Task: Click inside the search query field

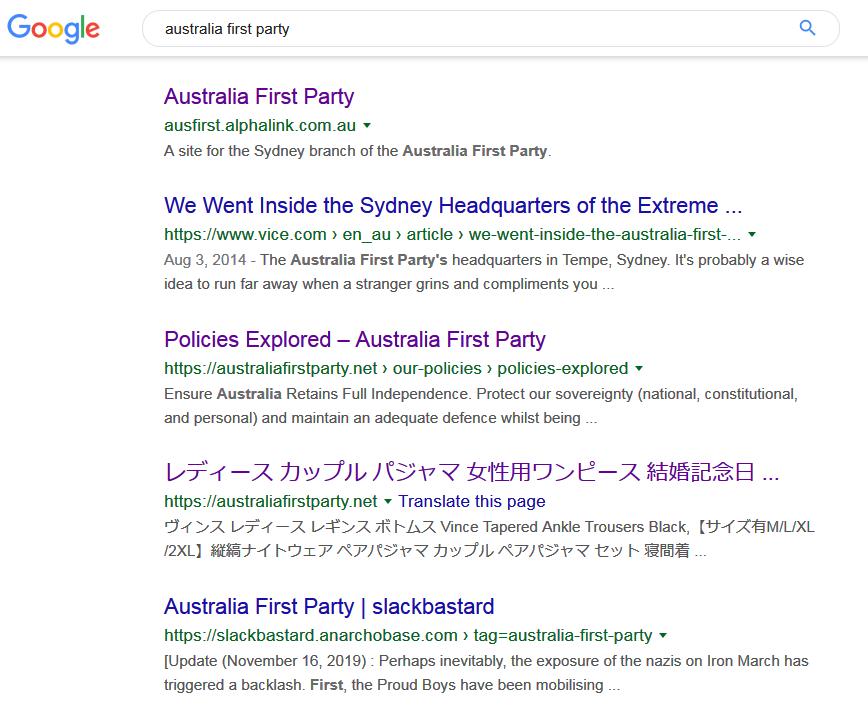Action: click(470, 29)
